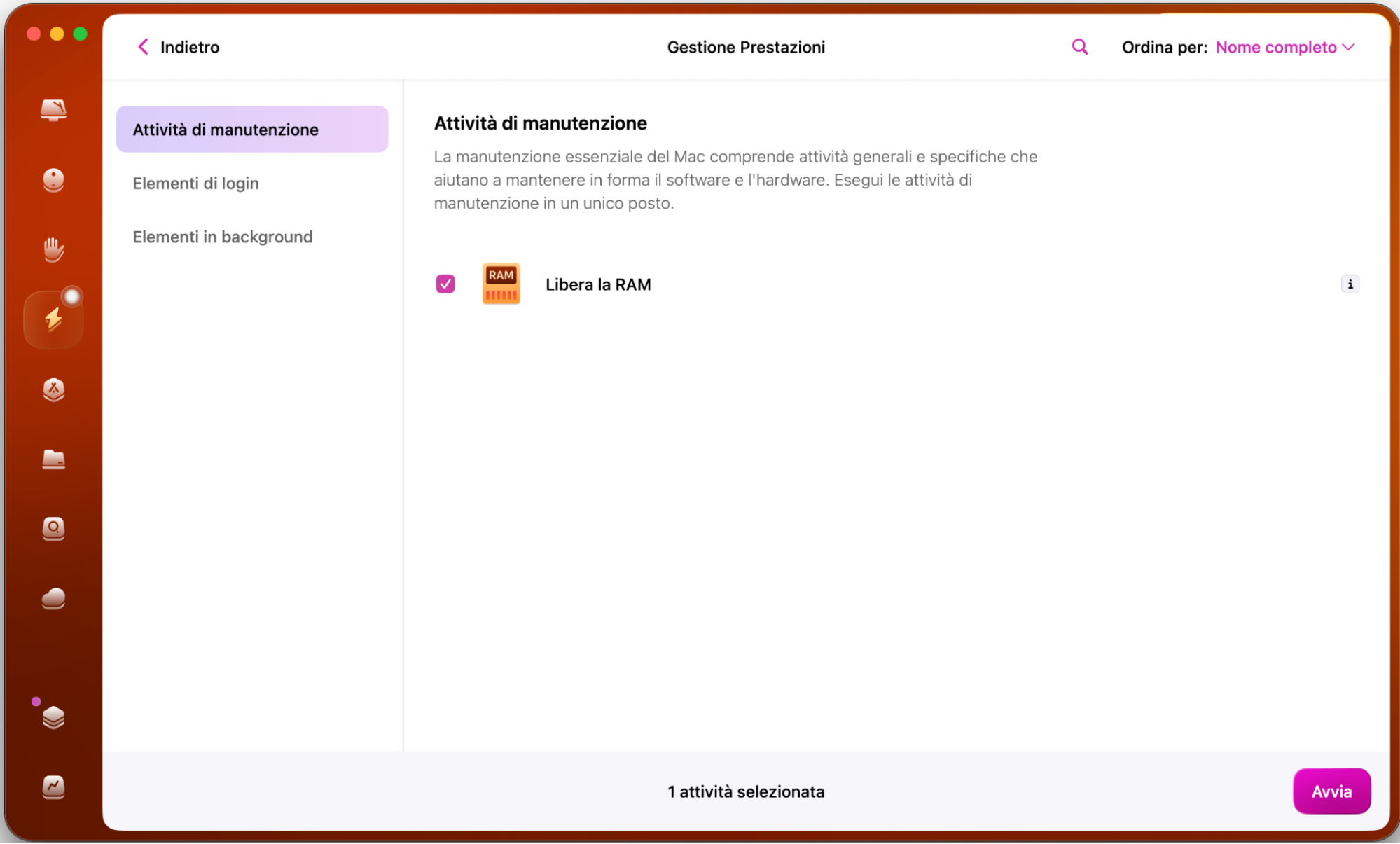Open the Smart Care monitor sidebar icon
The width and height of the screenshot is (1400, 844).
point(53,110)
